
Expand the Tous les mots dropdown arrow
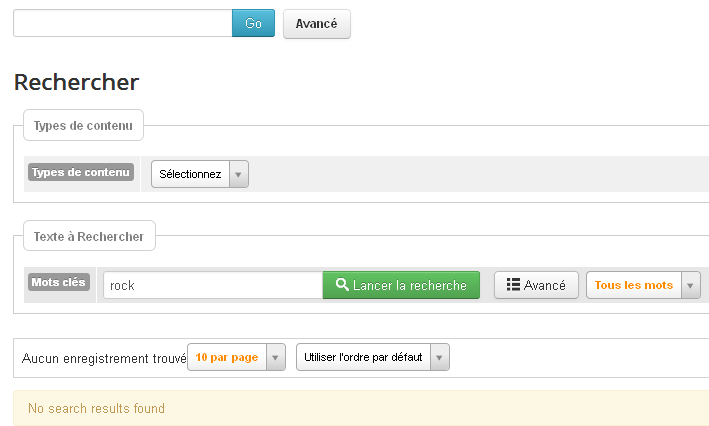pos(690,285)
